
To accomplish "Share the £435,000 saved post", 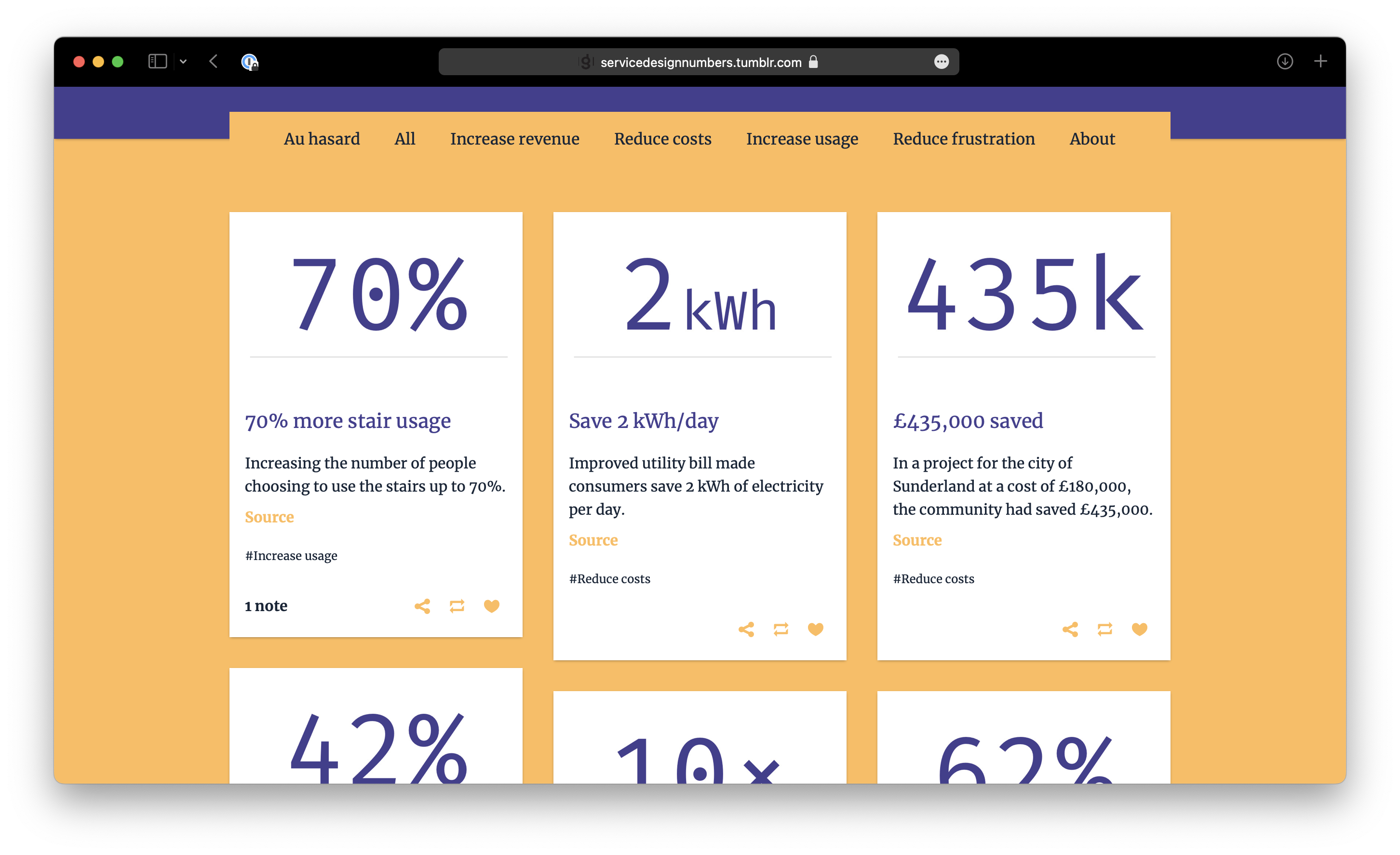I will (1070, 629).
